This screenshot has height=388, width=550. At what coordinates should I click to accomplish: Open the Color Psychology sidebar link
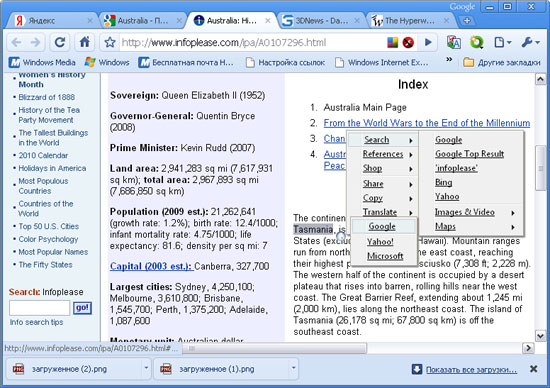pos(48,239)
